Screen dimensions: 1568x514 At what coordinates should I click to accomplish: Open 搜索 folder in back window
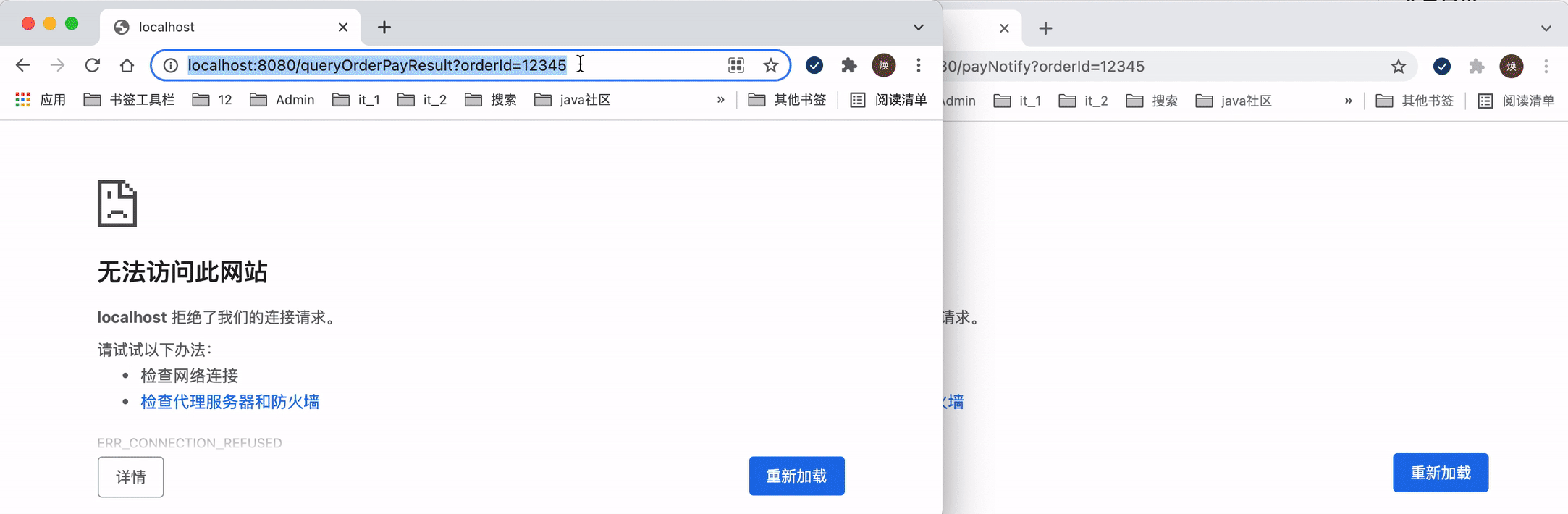click(1152, 101)
